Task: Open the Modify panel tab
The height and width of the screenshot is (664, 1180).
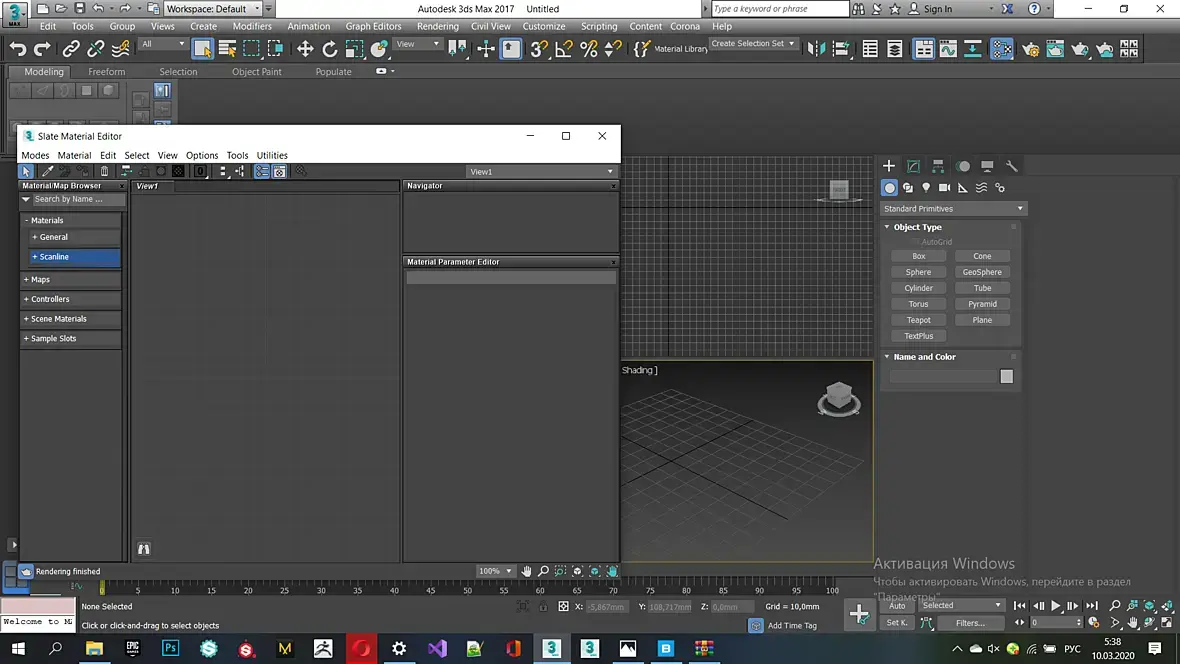Action: click(913, 166)
